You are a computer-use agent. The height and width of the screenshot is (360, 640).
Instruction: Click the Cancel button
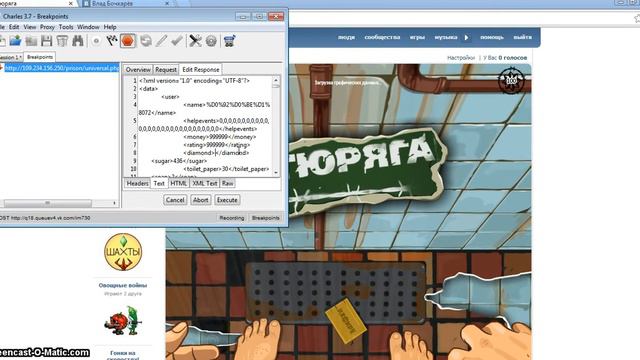[175, 200]
